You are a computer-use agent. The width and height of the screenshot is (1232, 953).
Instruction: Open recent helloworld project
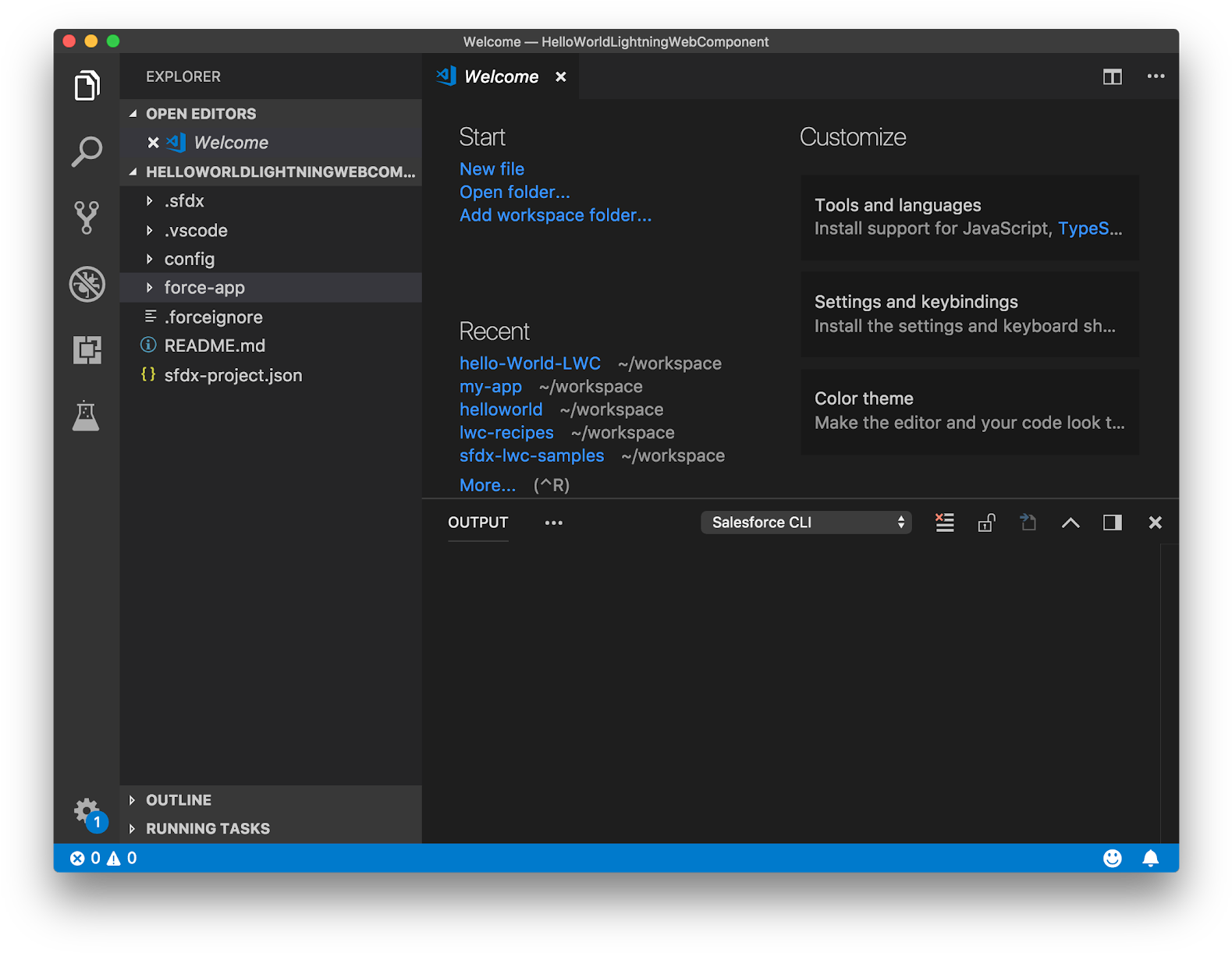pyautogui.click(x=500, y=409)
